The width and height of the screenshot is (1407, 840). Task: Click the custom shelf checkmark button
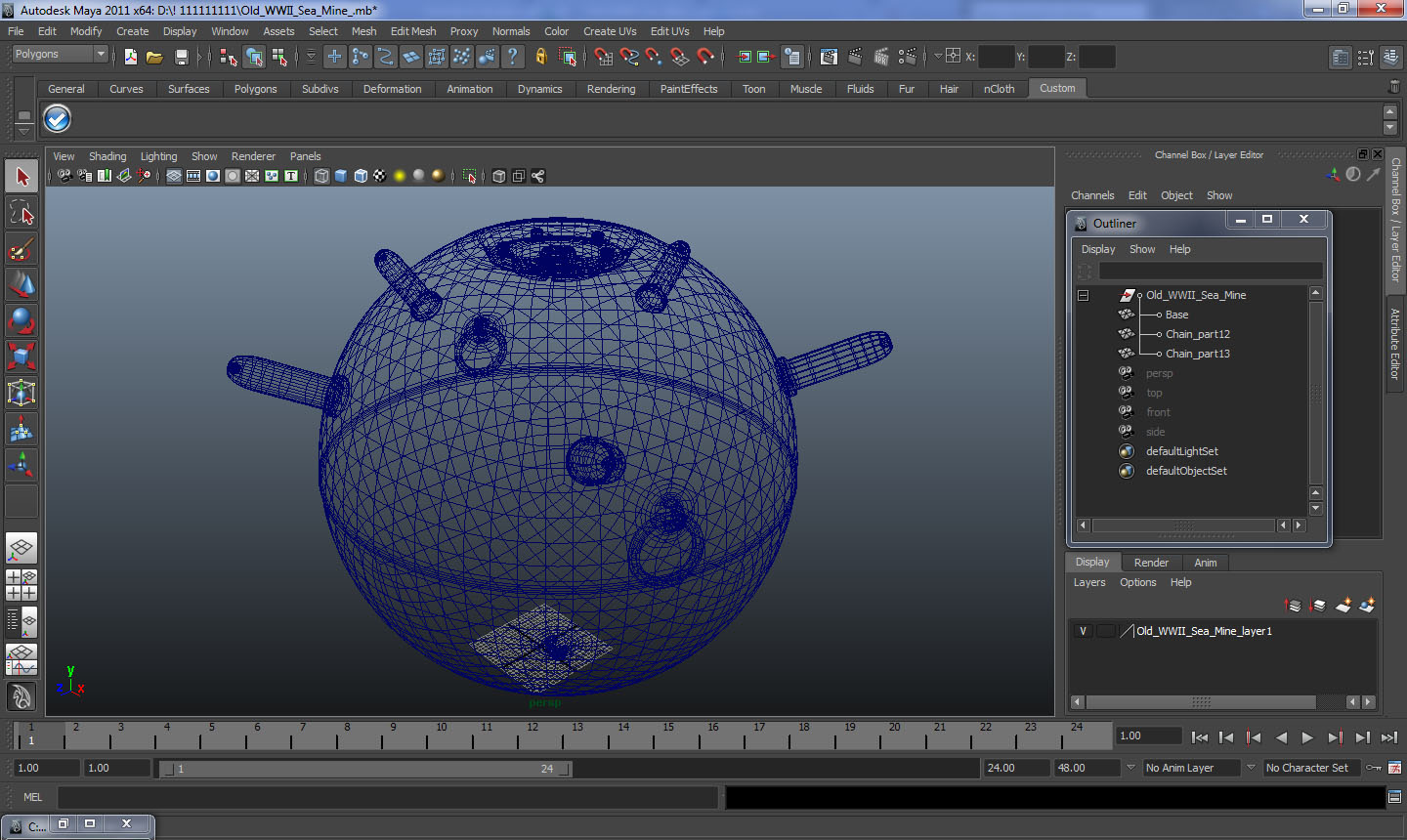[58, 118]
